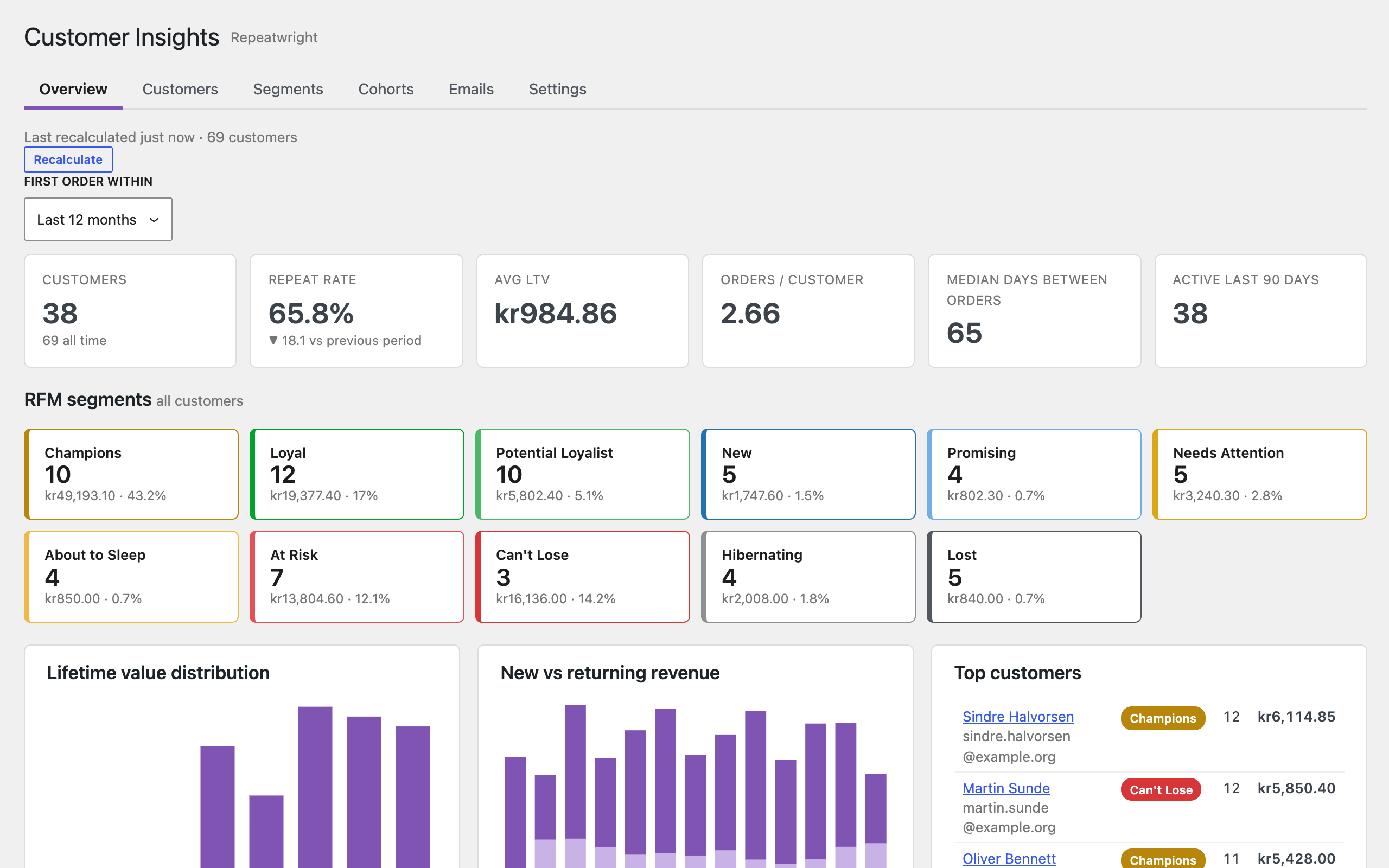Viewport: 1389px width, 868px height.
Task: Click the At Risk segment card
Action: tap(356, 576)
